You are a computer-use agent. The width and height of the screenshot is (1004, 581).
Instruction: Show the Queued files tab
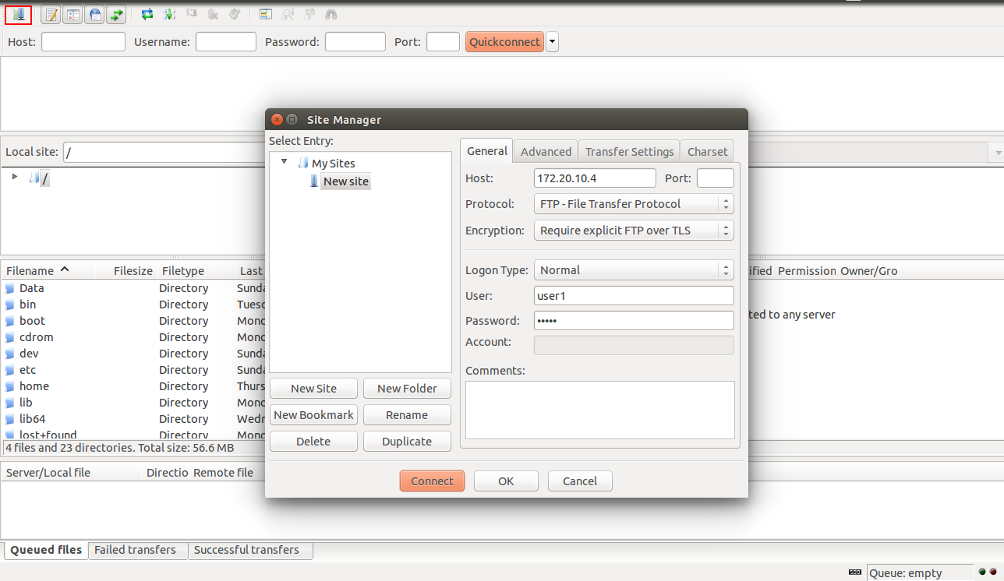[x=46, y=550]
